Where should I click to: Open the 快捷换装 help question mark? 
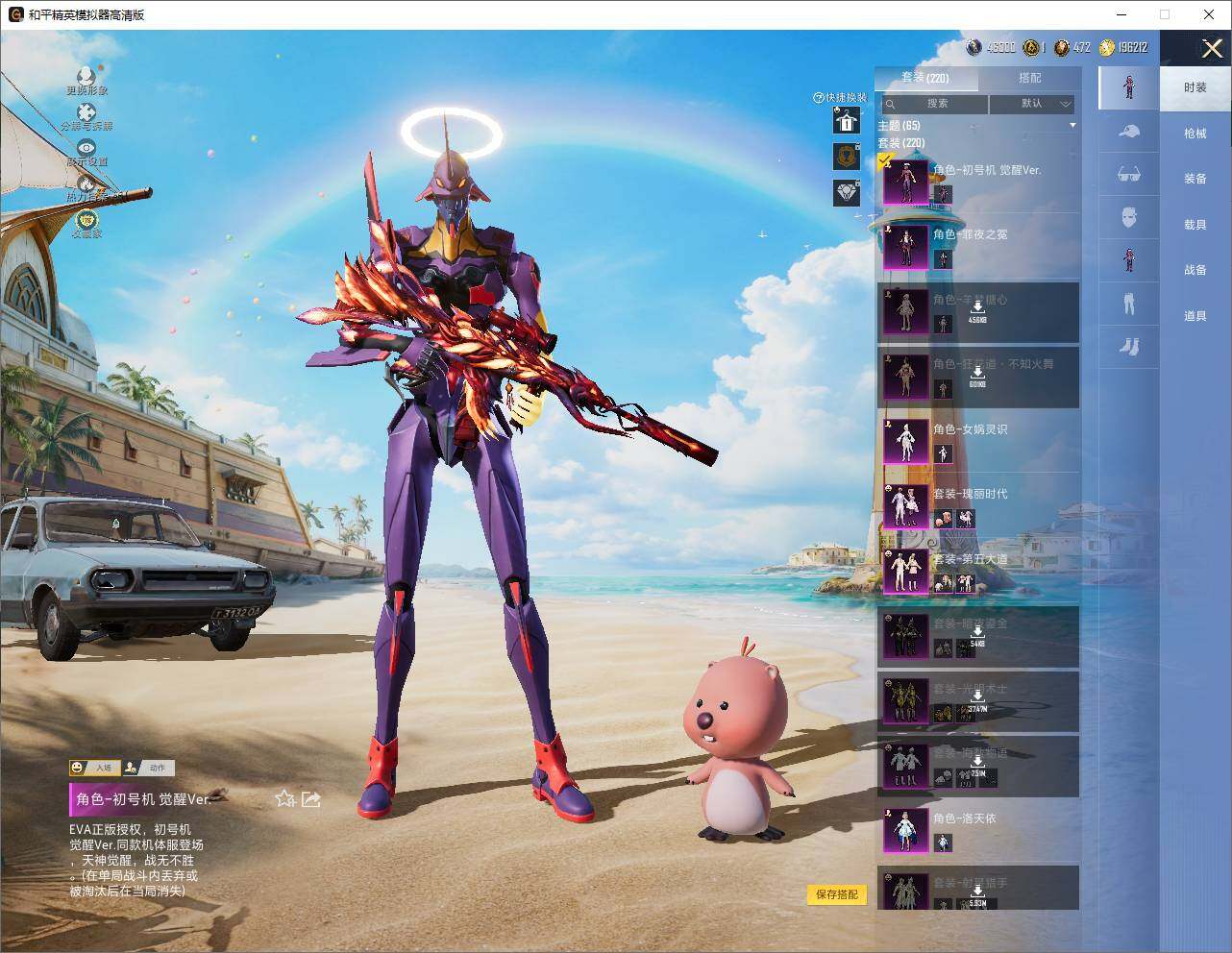pyautogui.click(x=819, y=98)
